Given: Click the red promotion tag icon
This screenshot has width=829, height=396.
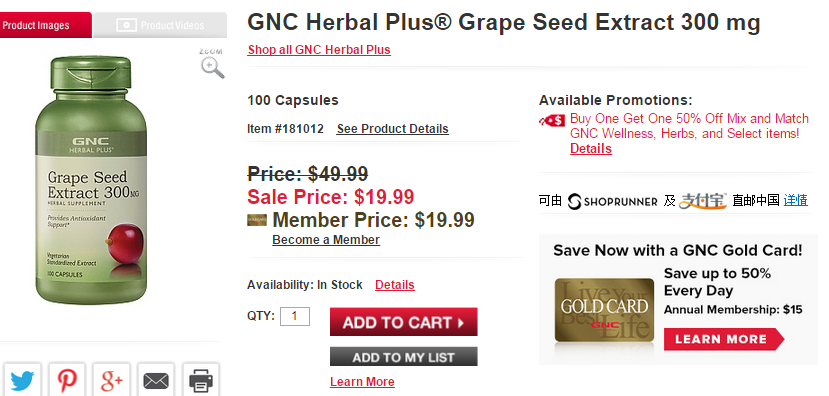Looking at the screenshot, I should tap(552, 121).
